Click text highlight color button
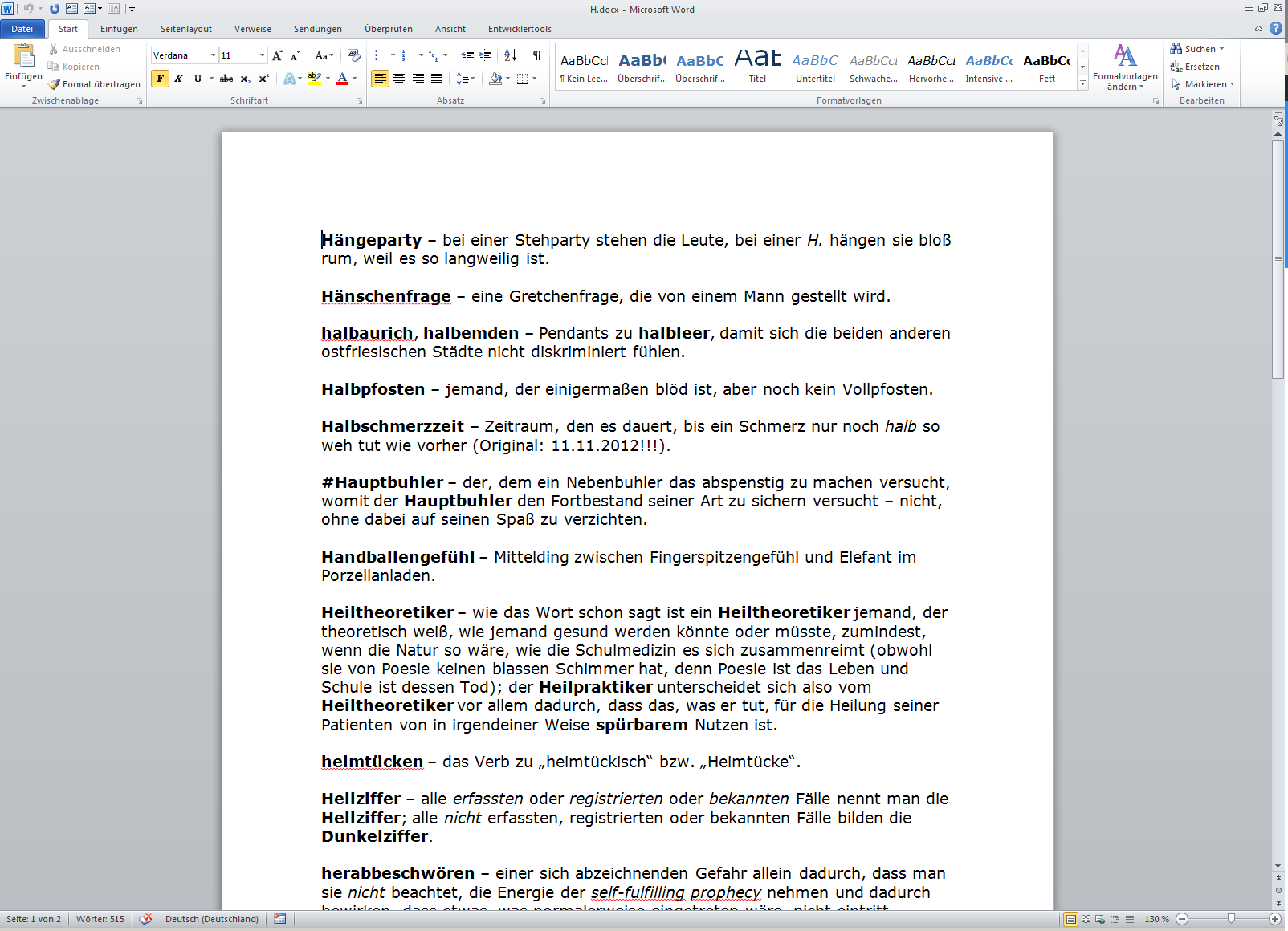This screenshot has width=1288, height=931. point(315,79)
